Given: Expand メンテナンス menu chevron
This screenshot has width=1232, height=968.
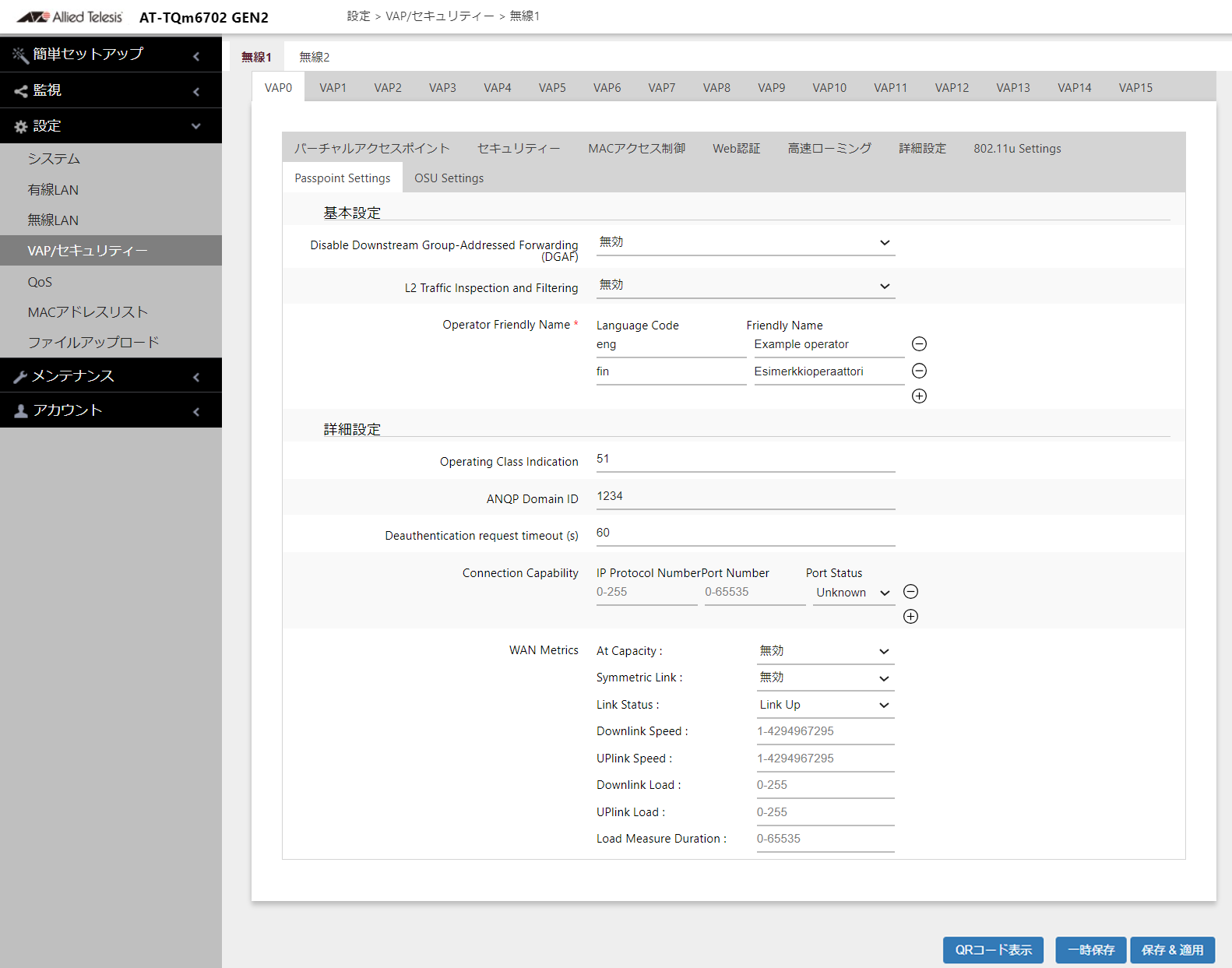Looking at the screenshot, I should (196, 377).
